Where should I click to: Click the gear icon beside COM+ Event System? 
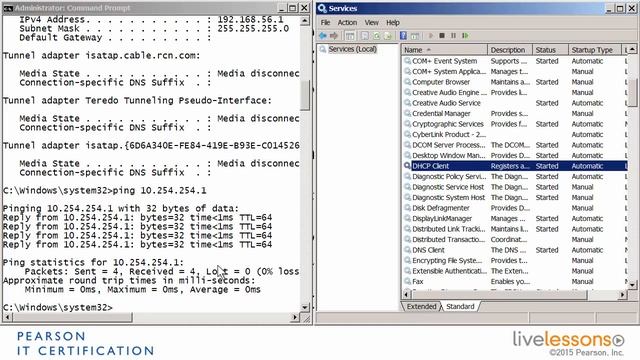pyautogui.click(x=407, y=61)
